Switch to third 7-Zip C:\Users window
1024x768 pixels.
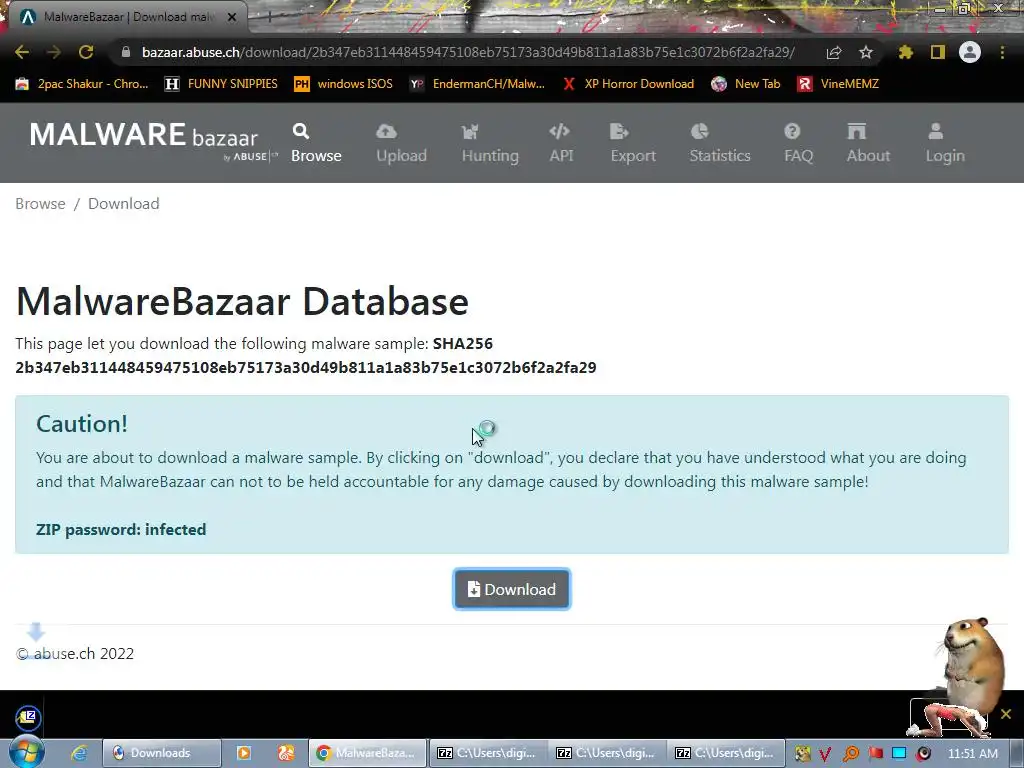coord(725,753)
